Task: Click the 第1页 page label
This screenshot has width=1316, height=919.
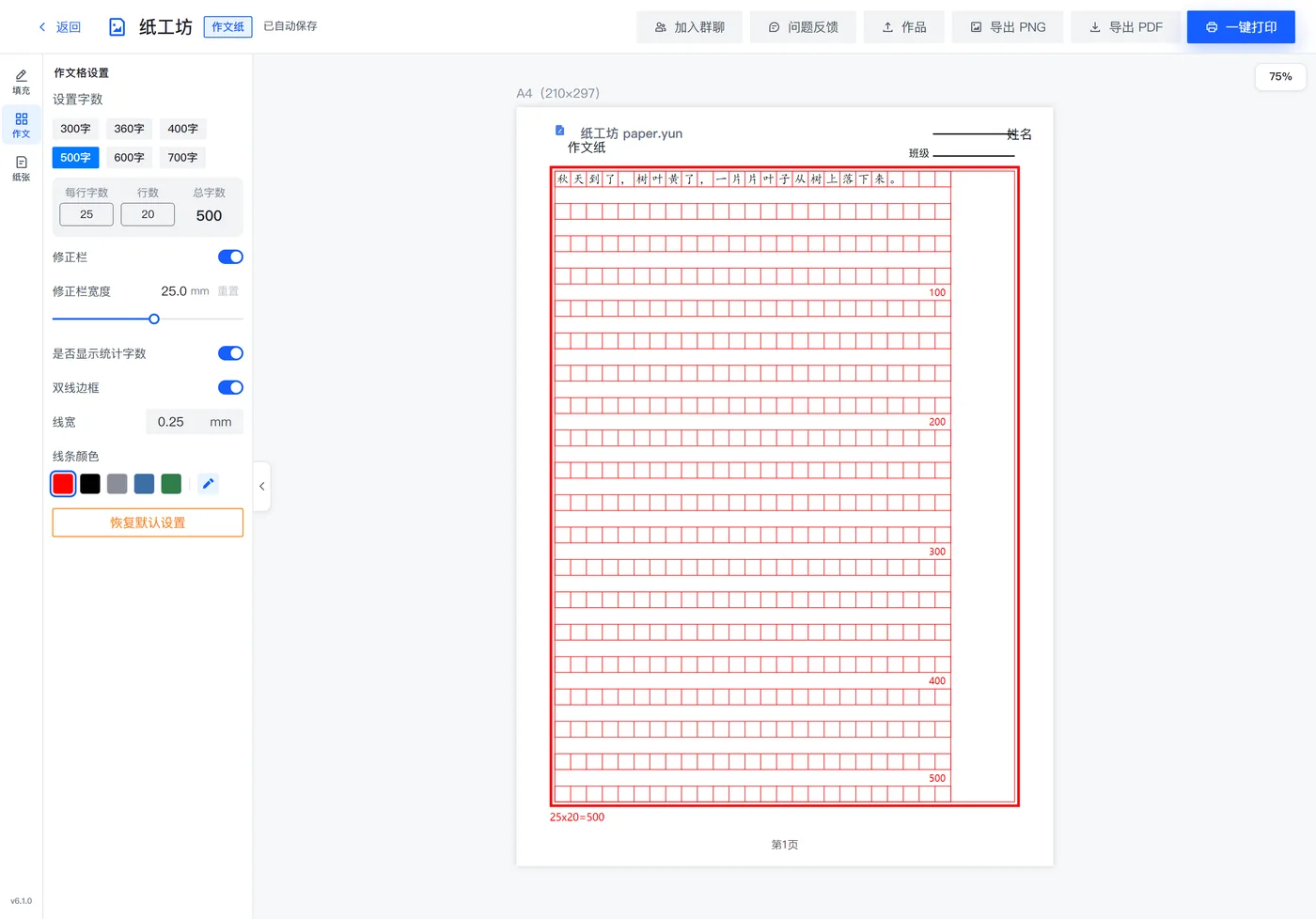Action: point(785,845)
